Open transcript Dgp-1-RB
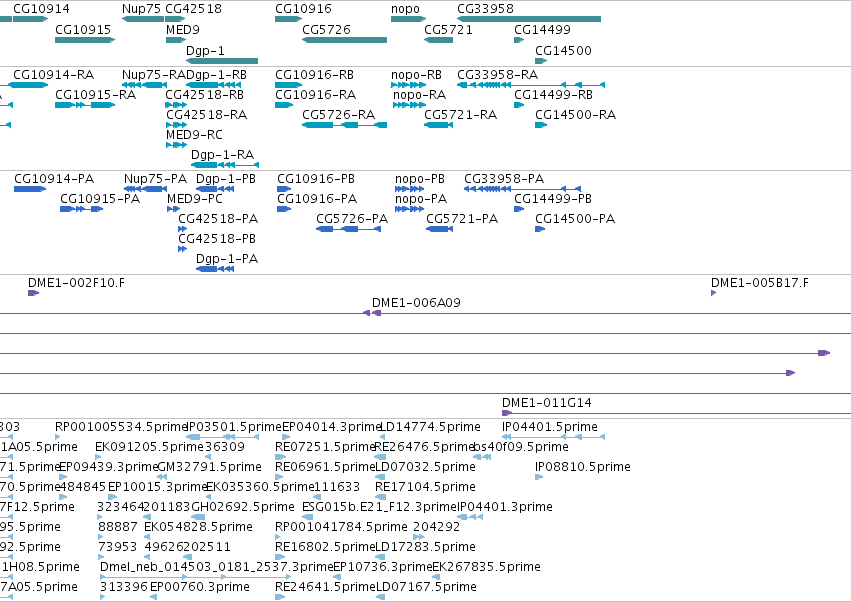Screen dimensions: 851x602 click(217, 74)
